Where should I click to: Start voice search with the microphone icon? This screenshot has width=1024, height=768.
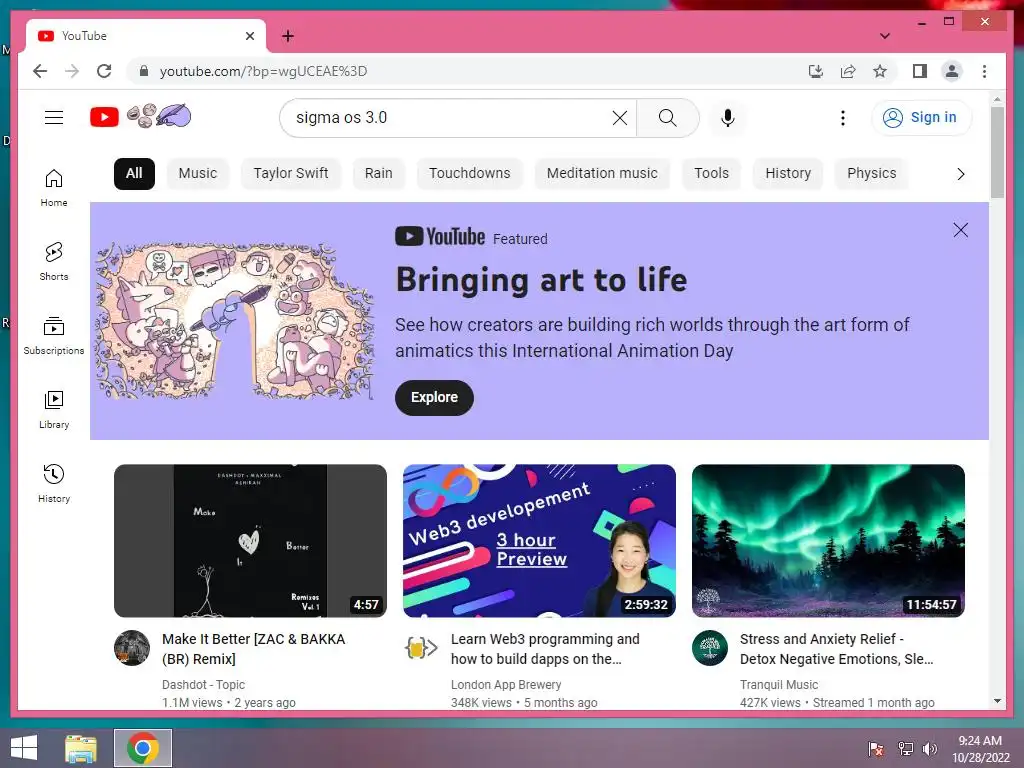point(728,118)
